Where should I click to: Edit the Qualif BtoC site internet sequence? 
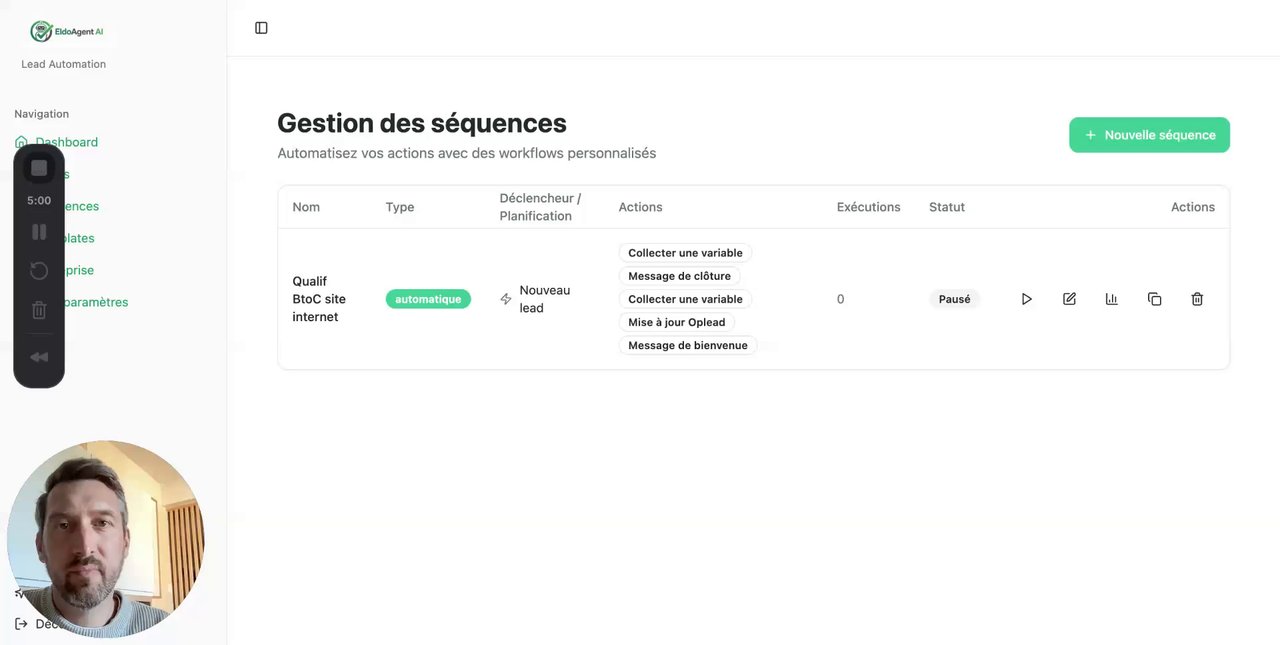(x=1069, y=299)
